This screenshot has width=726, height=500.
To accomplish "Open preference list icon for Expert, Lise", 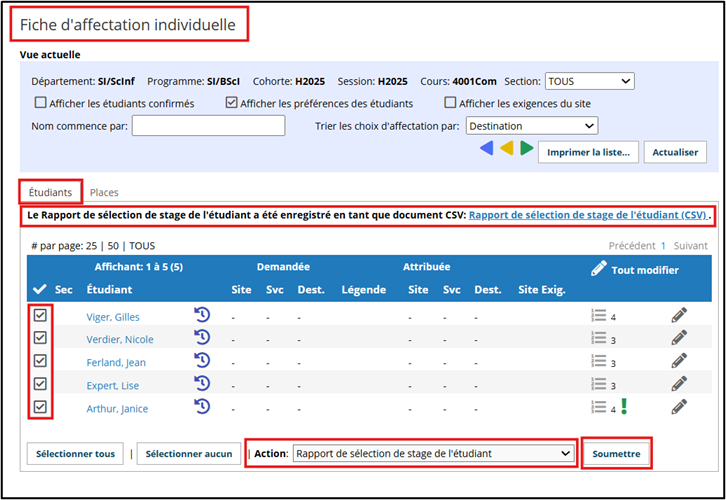I will pyautogui.click(x=599, y=384).
